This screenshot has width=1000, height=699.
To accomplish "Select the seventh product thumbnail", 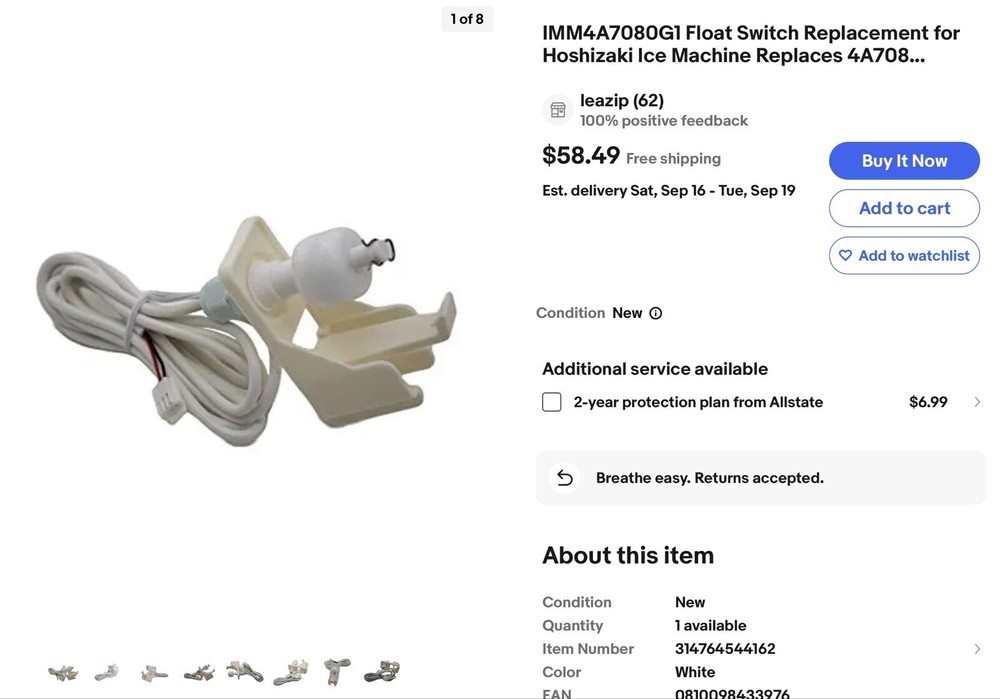I will pyautogui.click(x=337, y=671).
